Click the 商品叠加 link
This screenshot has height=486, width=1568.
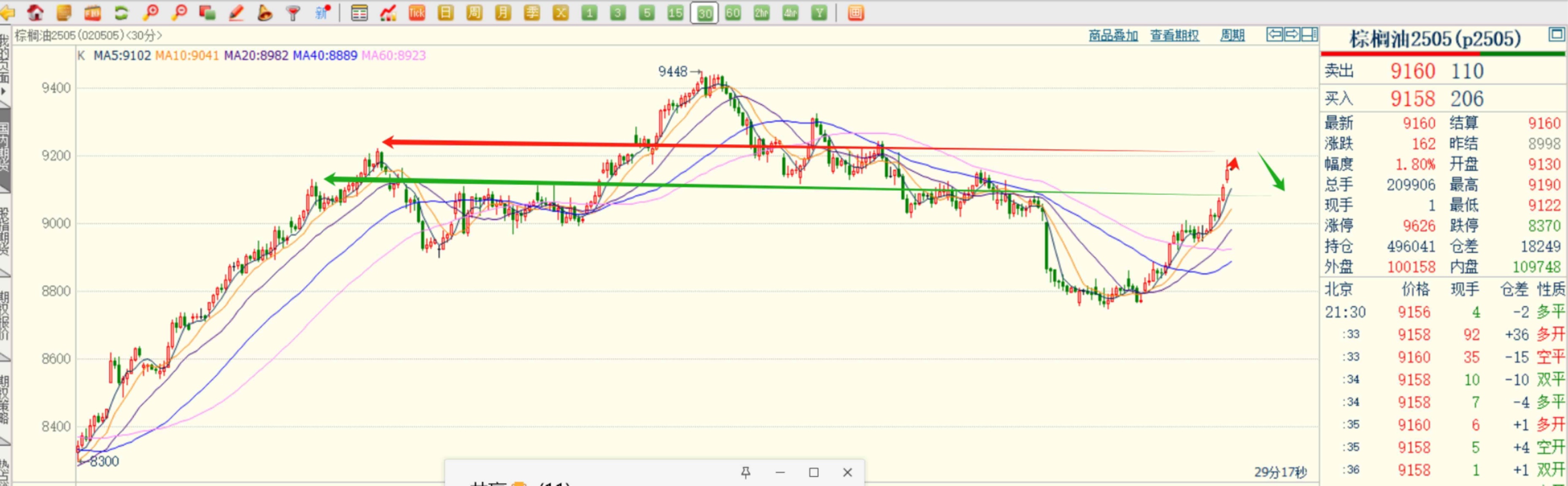(1113, 35)
